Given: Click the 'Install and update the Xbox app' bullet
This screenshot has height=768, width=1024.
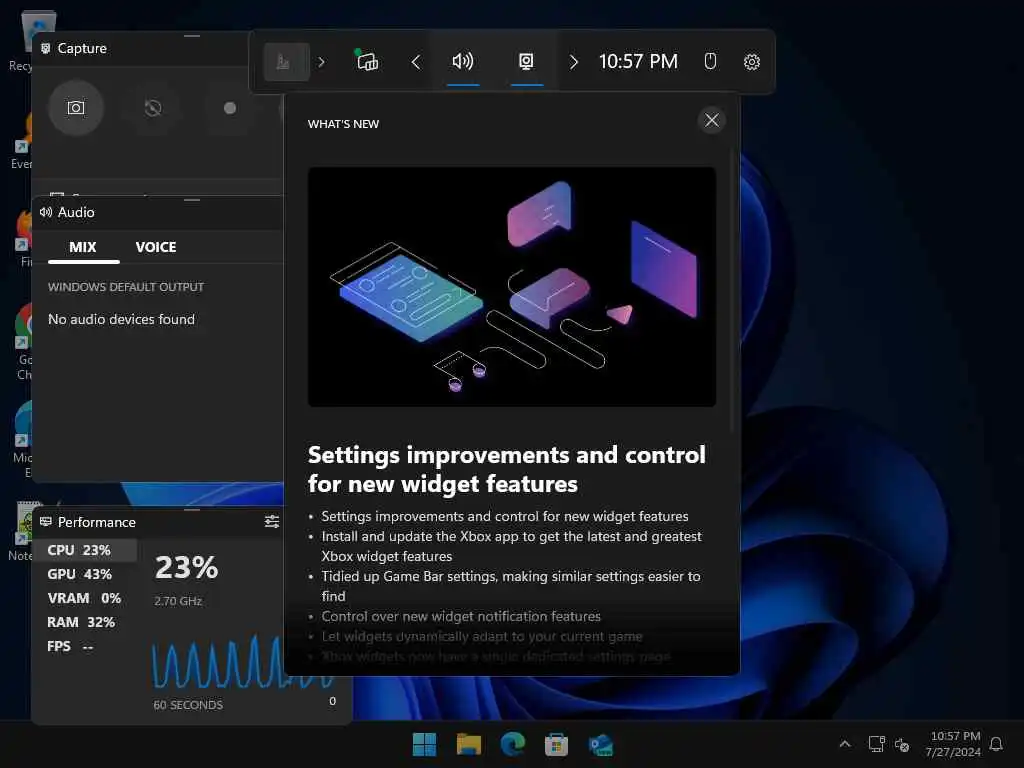Looking at the screenshot, I should click(x=511, y=546).
